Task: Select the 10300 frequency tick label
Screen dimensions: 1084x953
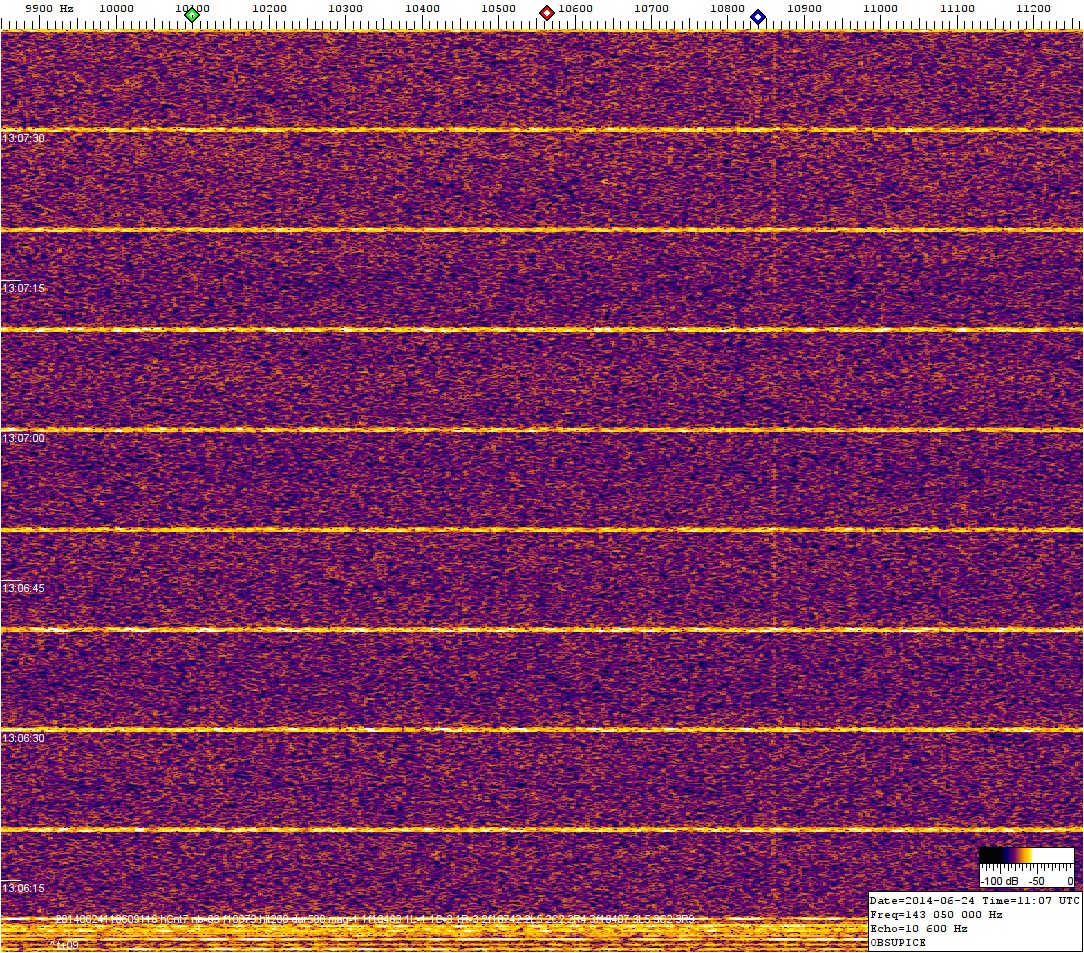Action: (346, 8)
